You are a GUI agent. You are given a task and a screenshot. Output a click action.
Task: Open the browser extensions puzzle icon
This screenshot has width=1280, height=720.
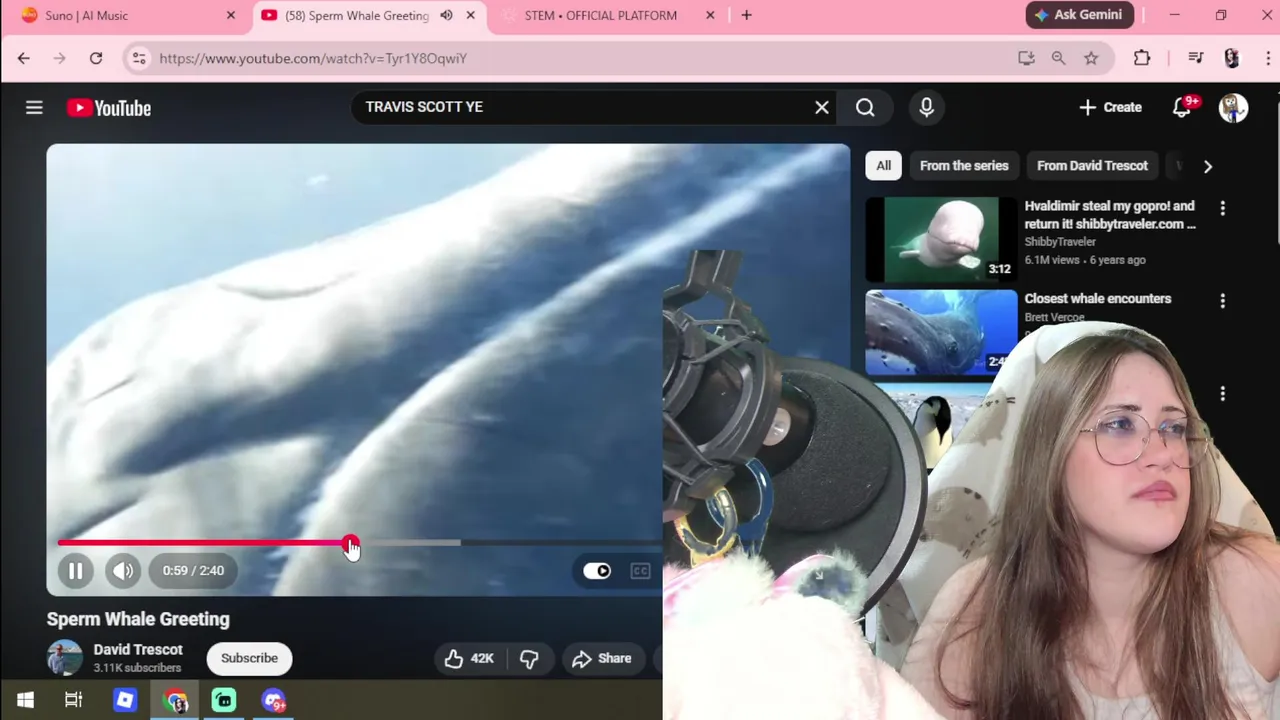(x=1142, y=58)
